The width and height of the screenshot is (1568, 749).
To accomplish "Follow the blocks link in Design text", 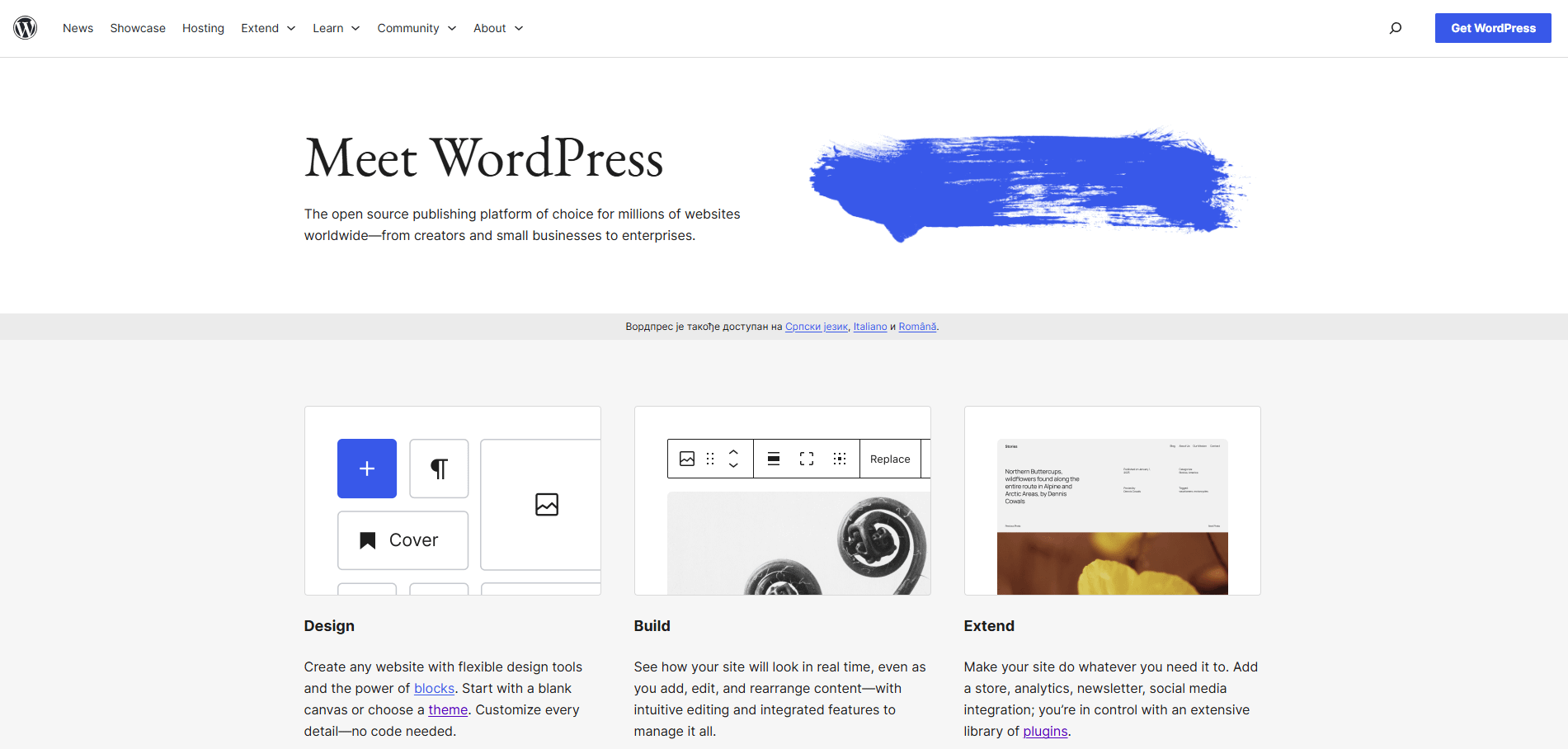I will pos(434,688).
